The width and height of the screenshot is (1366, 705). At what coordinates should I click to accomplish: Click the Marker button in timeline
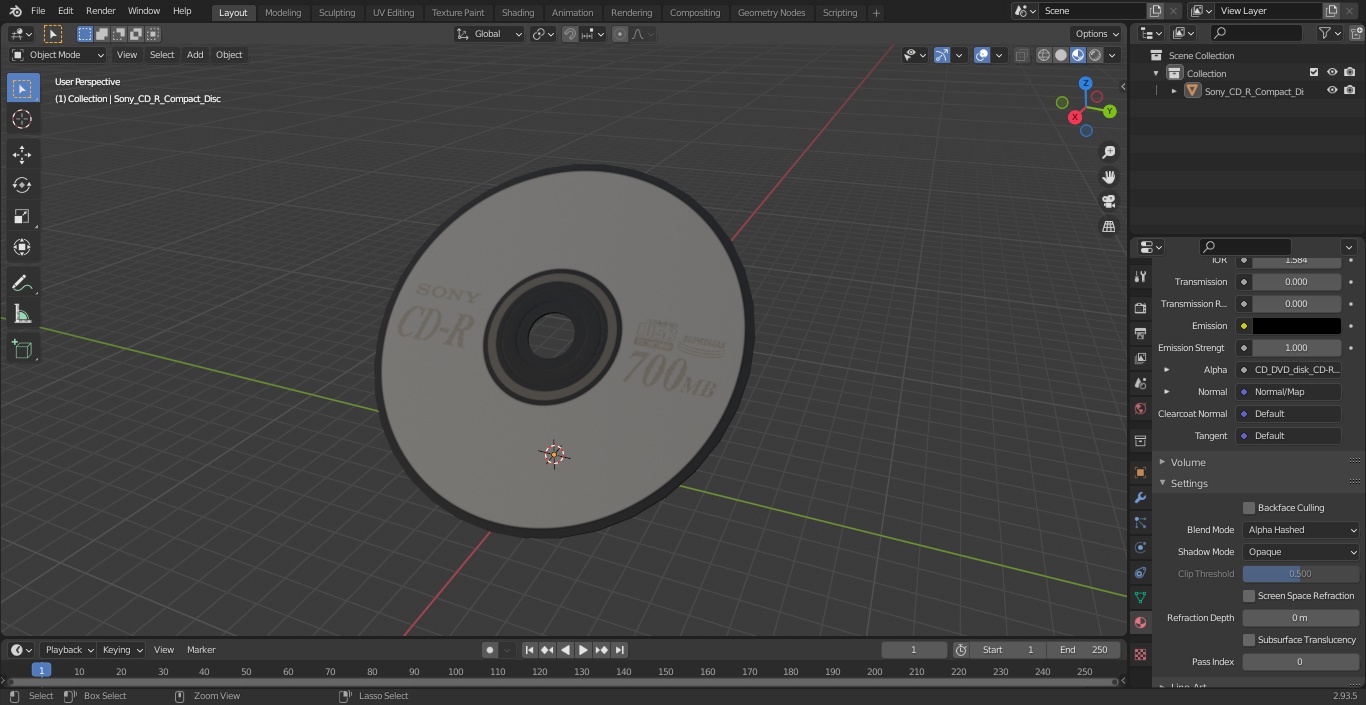pos(201,650)
